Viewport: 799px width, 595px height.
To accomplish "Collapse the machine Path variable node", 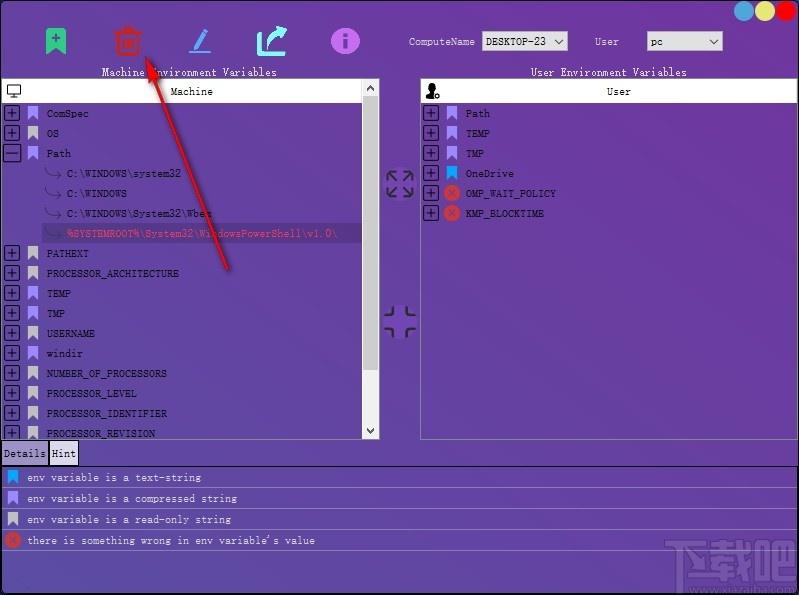I will (12, 153).
